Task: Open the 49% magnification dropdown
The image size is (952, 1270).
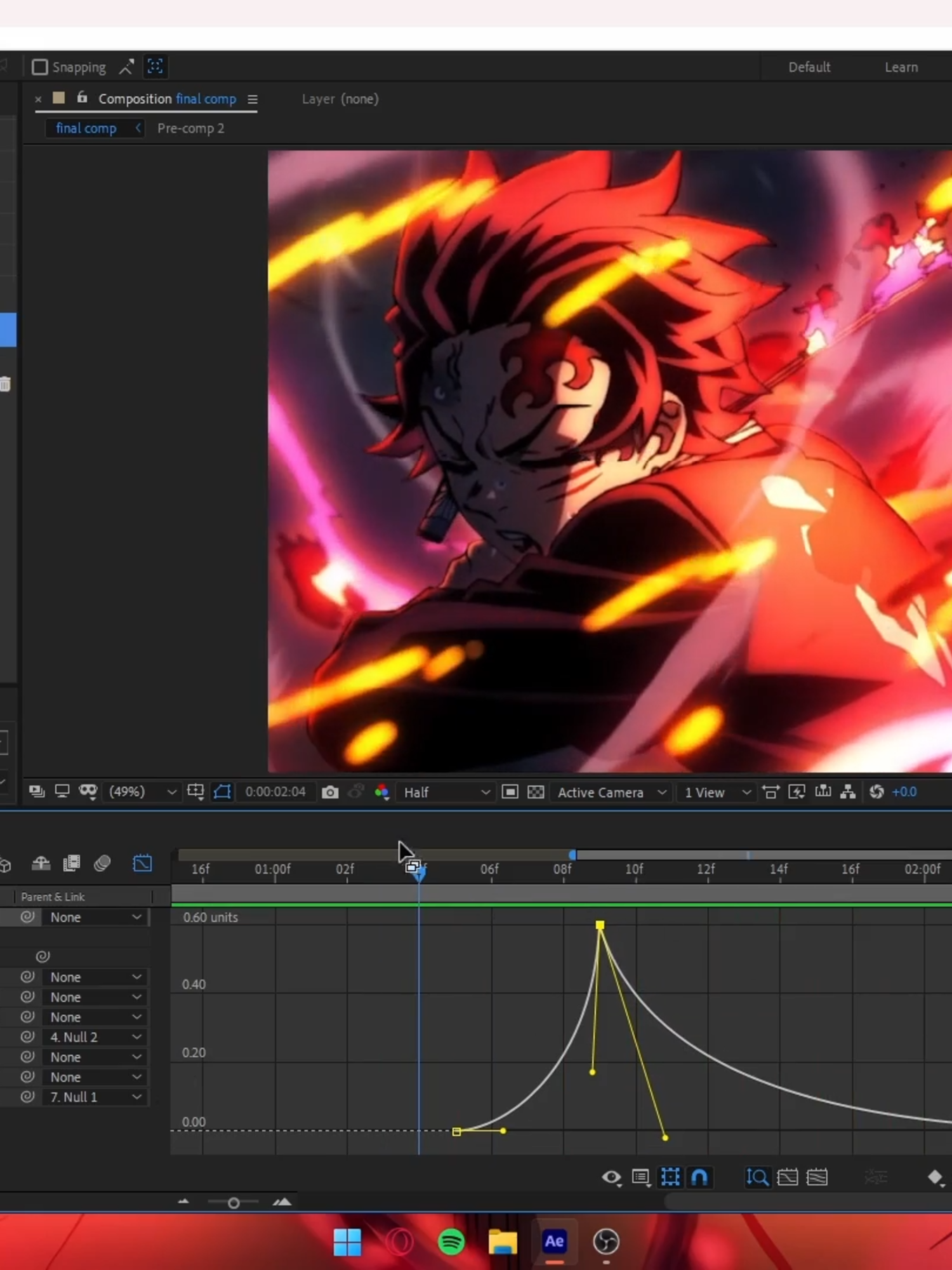Action: 142,792
